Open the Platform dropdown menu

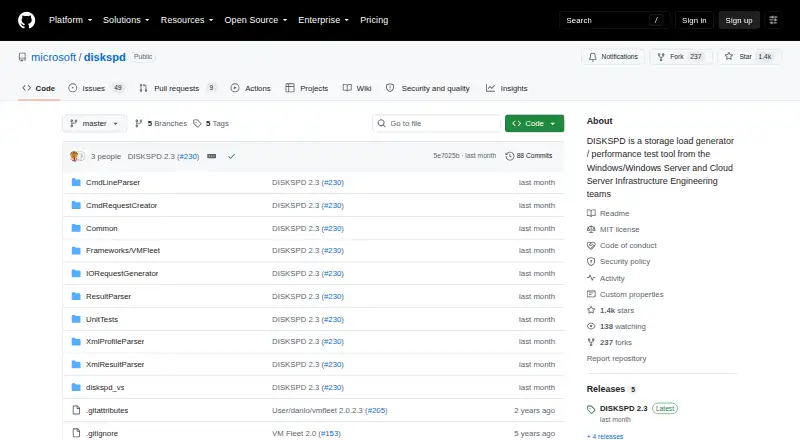70,20
